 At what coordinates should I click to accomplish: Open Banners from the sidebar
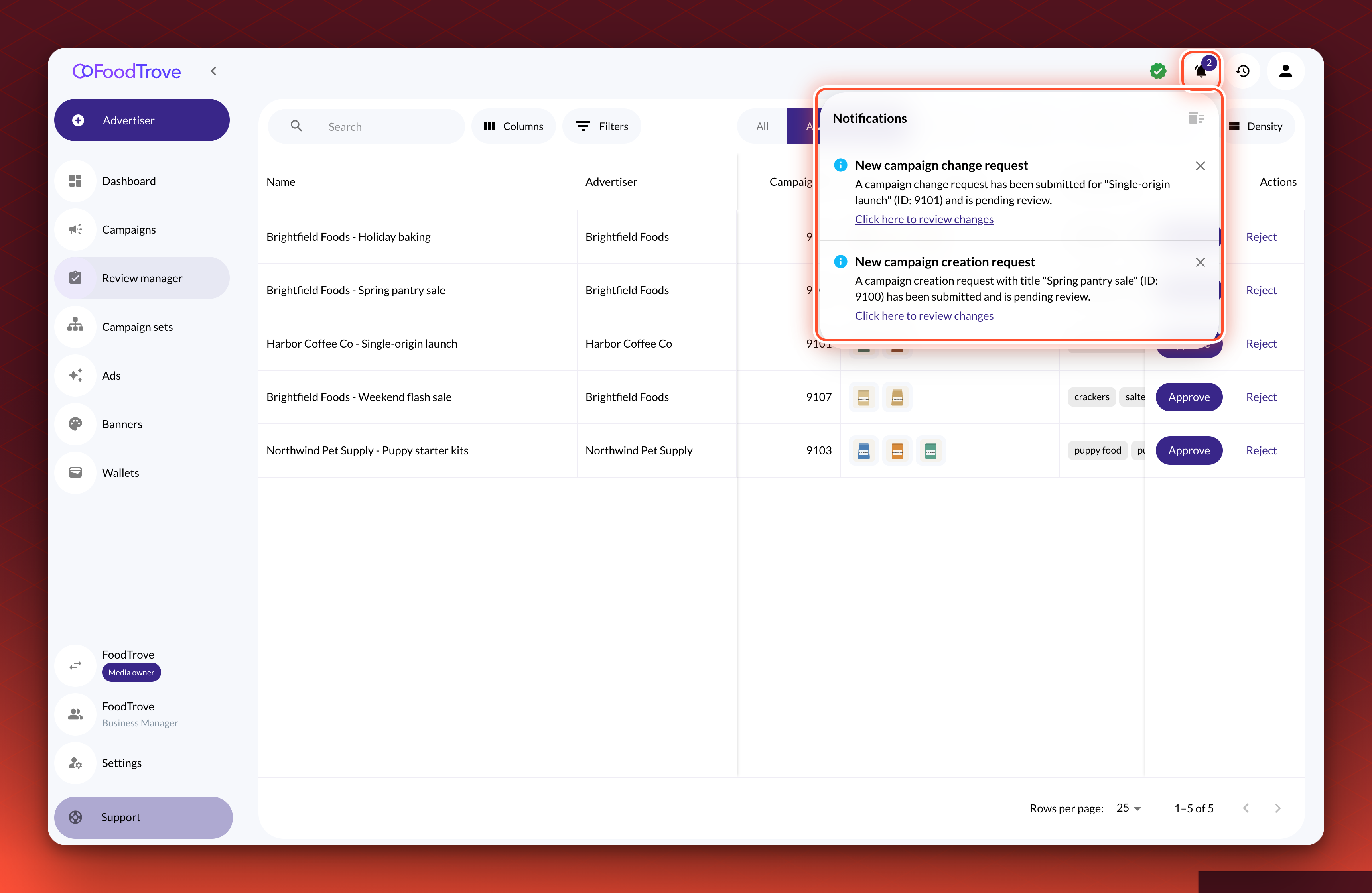click(142, 424)
